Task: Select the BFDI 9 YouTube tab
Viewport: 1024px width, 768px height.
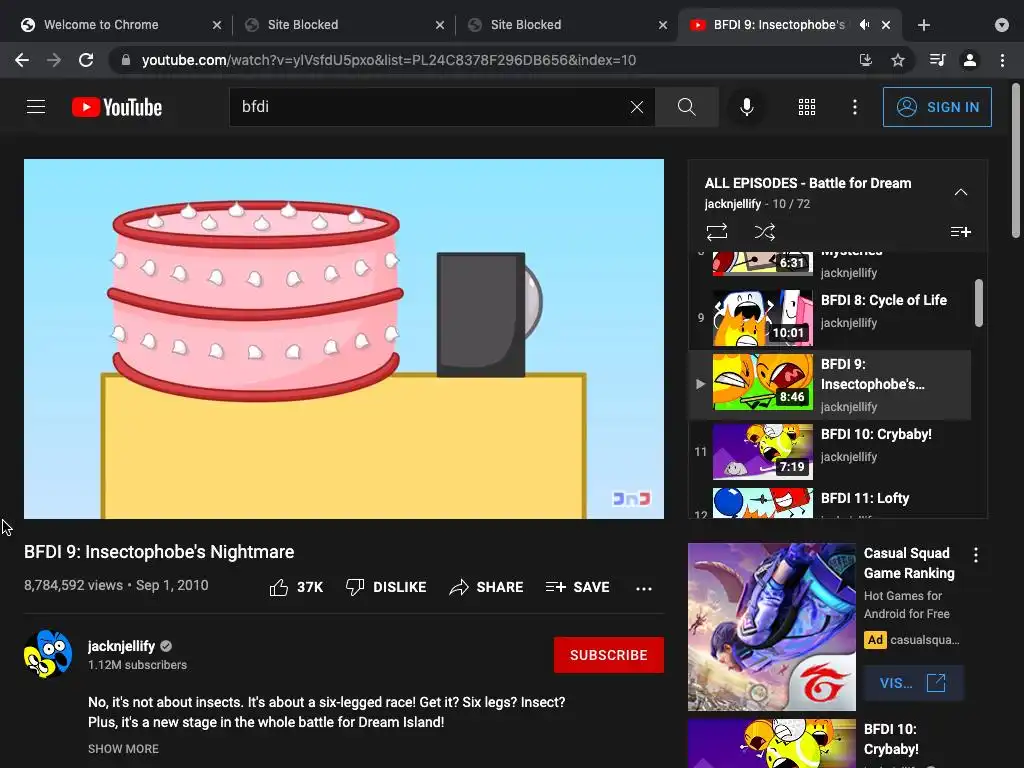Action: [x=778, y=25]
